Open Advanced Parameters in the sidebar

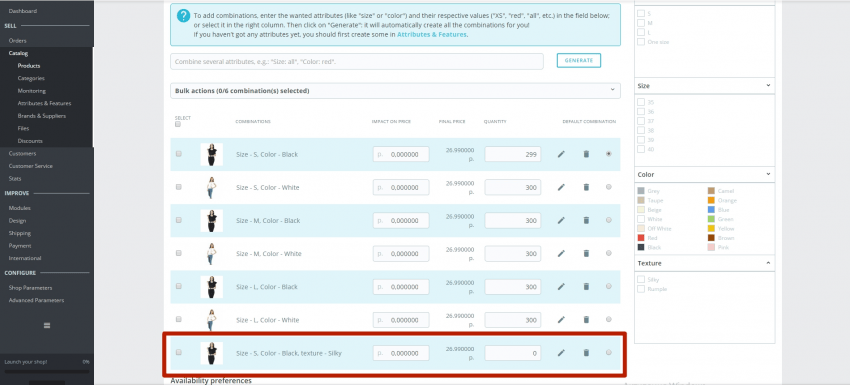[x=36, y=300]
